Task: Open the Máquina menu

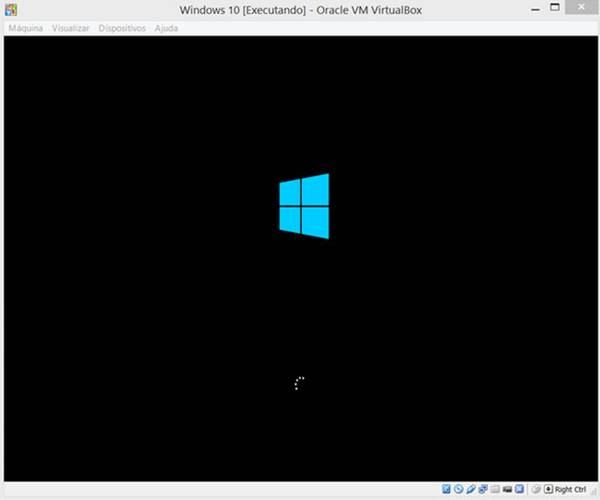Action: [25, 28]
